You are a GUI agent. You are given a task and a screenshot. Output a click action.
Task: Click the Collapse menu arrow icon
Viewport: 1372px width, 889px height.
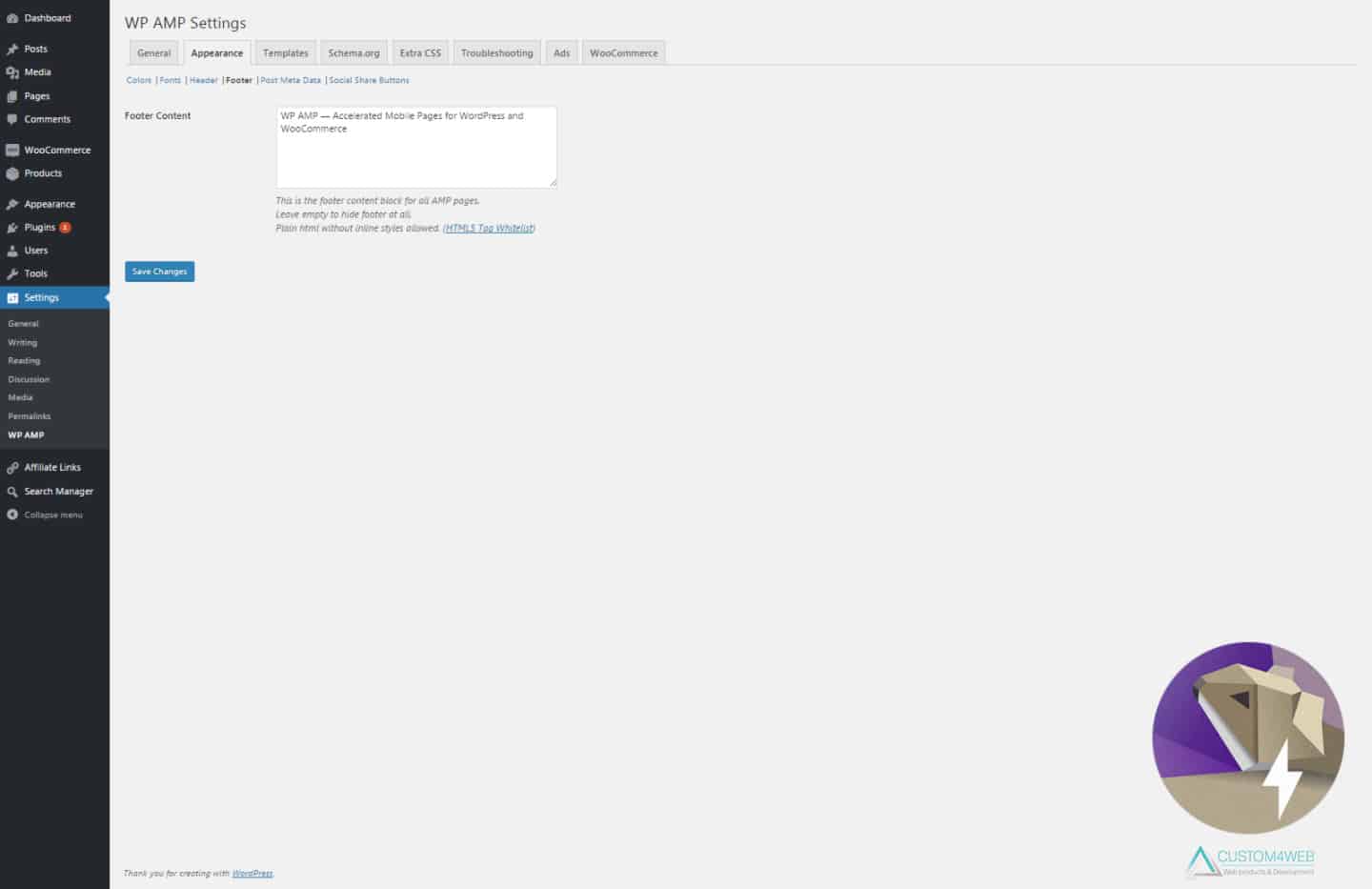click(x=12, y=515)
